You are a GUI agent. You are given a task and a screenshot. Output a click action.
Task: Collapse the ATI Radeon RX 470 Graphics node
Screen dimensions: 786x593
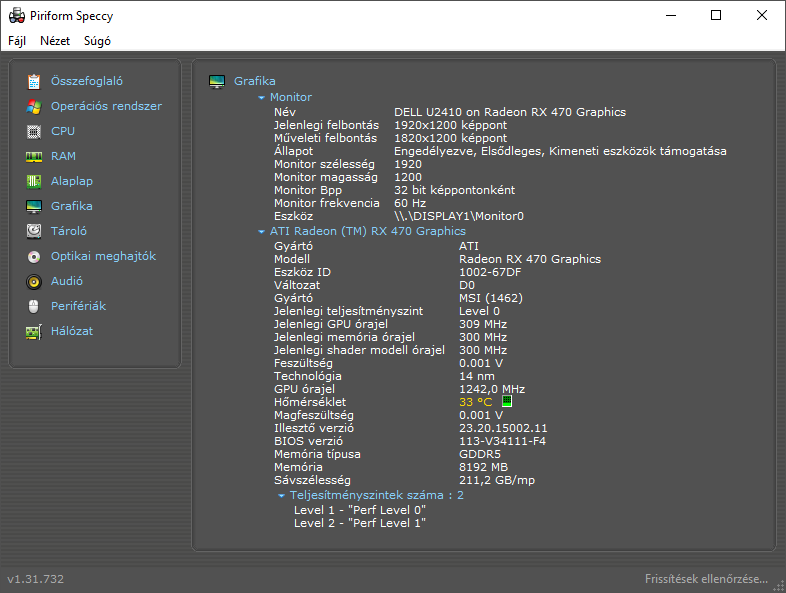pyautogui.click(x=261, y=232)
